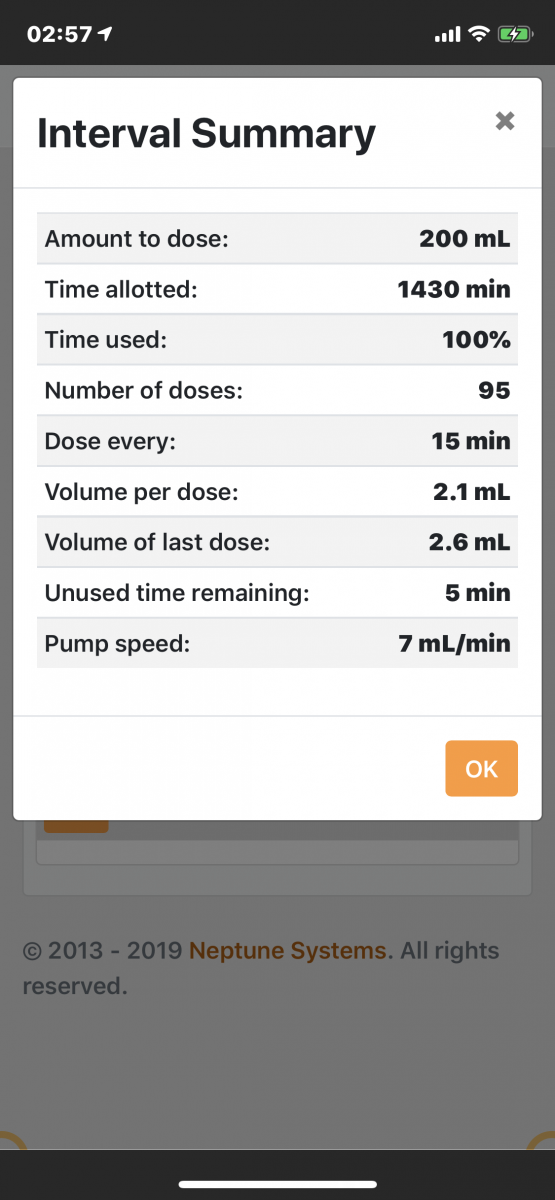
Task: Tap the 02:57 clock display
Action: pyautogui.click(x=59, y=34)
